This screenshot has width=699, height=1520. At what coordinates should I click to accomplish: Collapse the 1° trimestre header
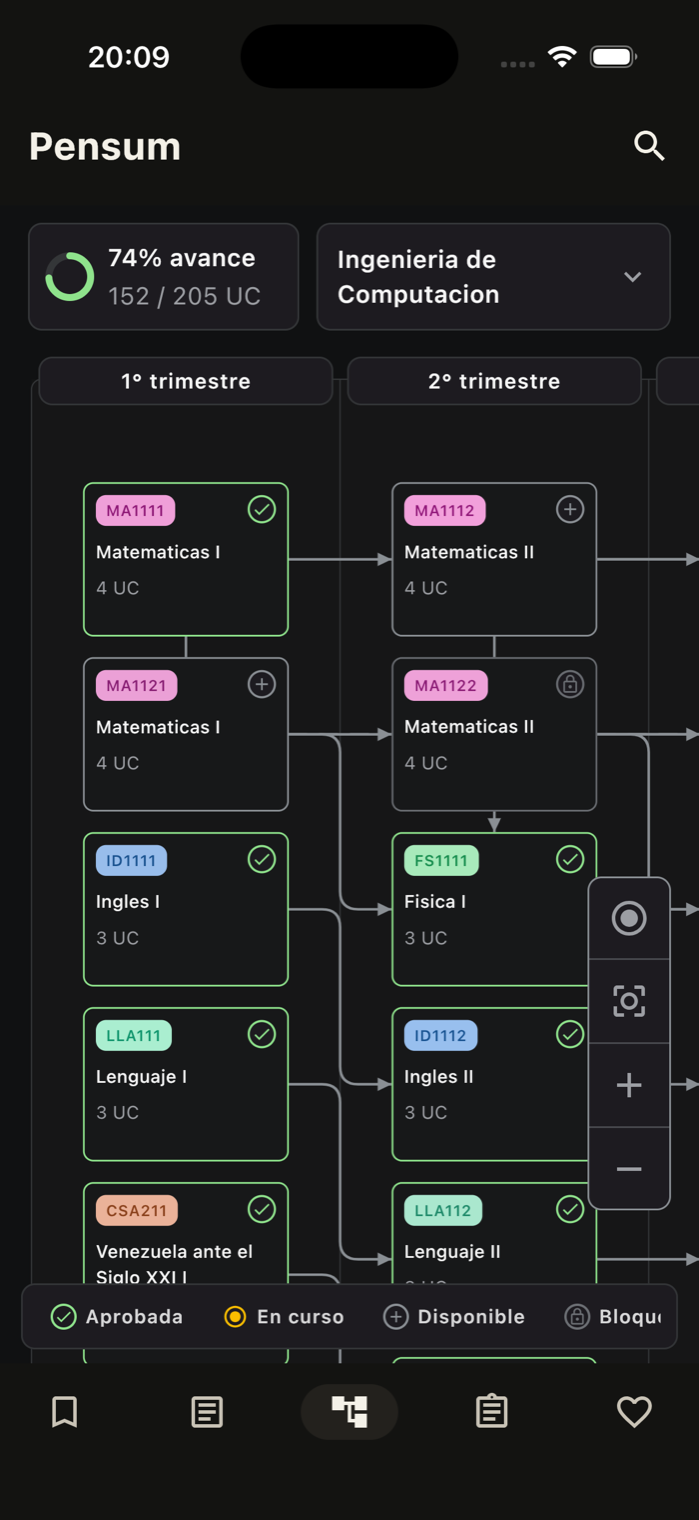click(x=186, y=381)
